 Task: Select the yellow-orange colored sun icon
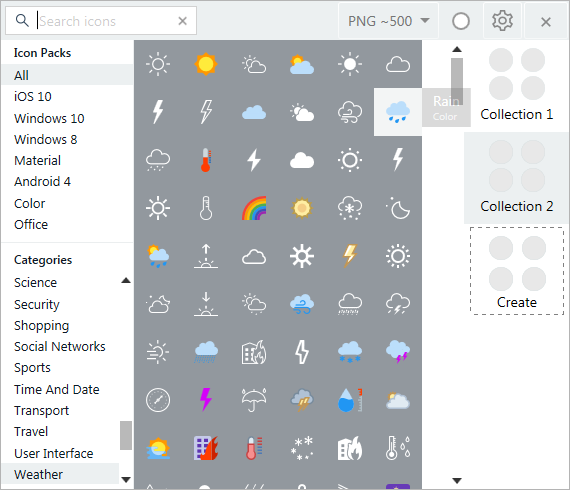[206, 64]
